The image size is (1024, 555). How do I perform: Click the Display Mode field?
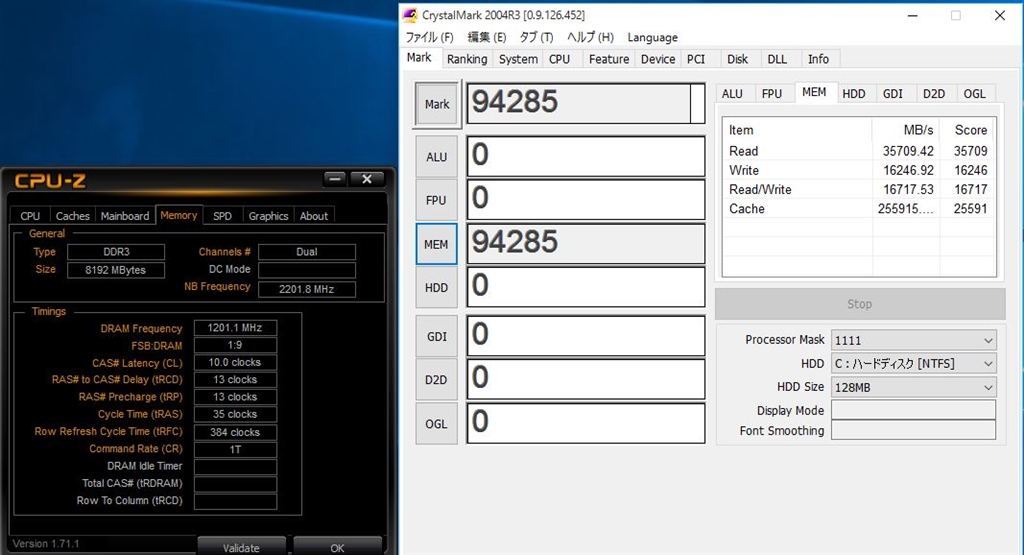point(914,410)
